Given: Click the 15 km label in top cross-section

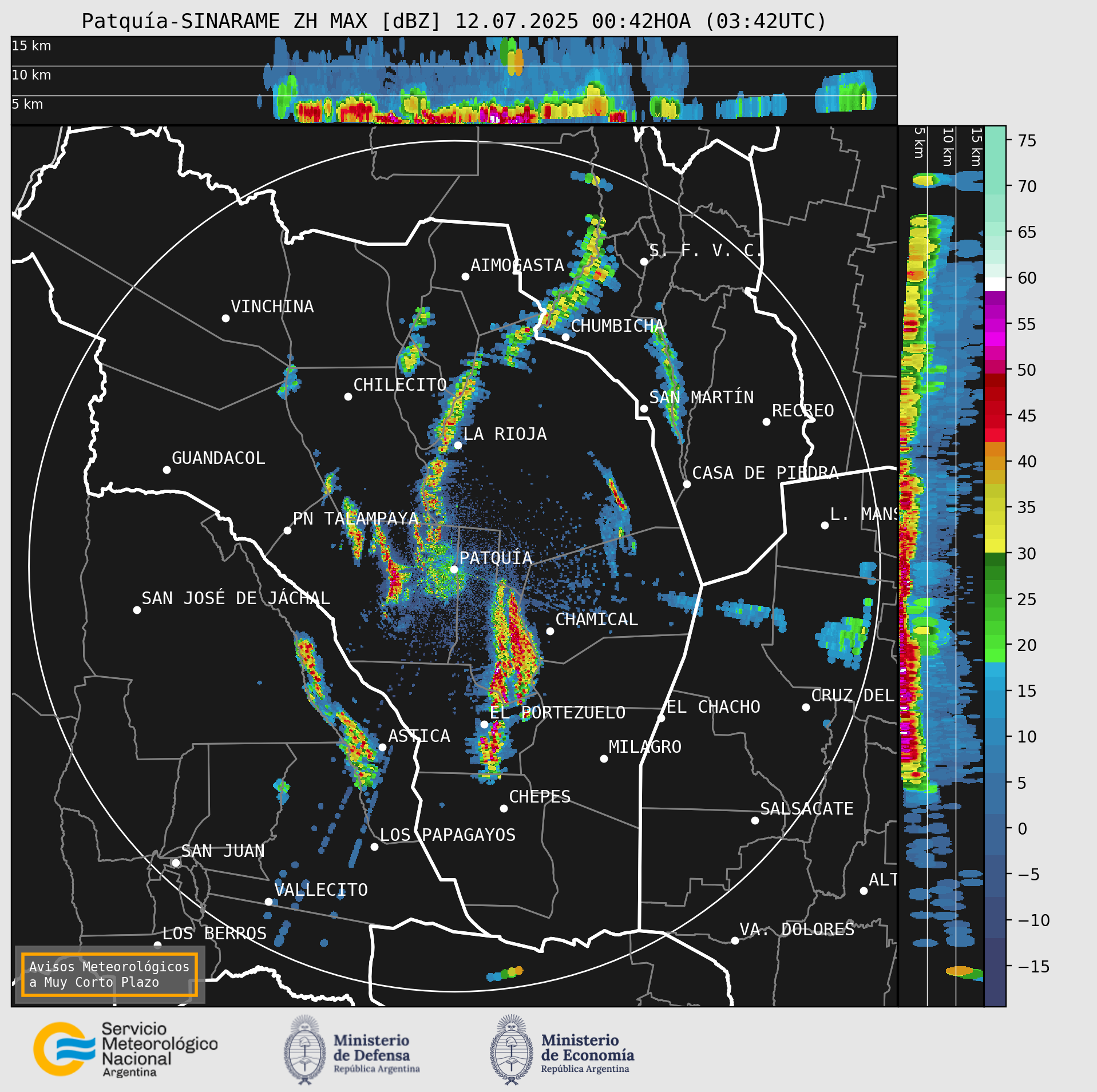Looking at the screenshot, I should pos(31,46).
